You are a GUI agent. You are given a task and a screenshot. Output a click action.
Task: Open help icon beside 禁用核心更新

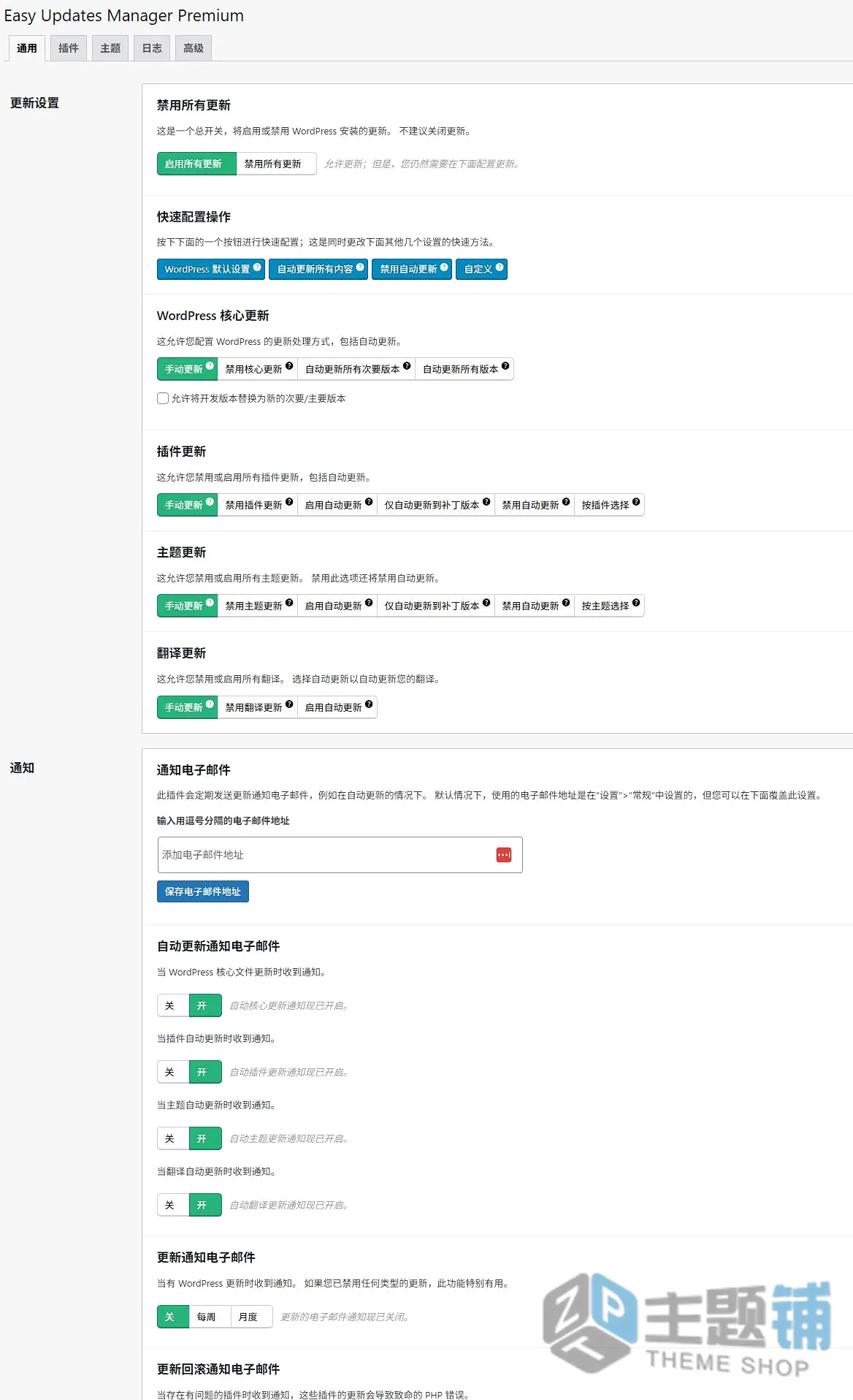point(289,366)
